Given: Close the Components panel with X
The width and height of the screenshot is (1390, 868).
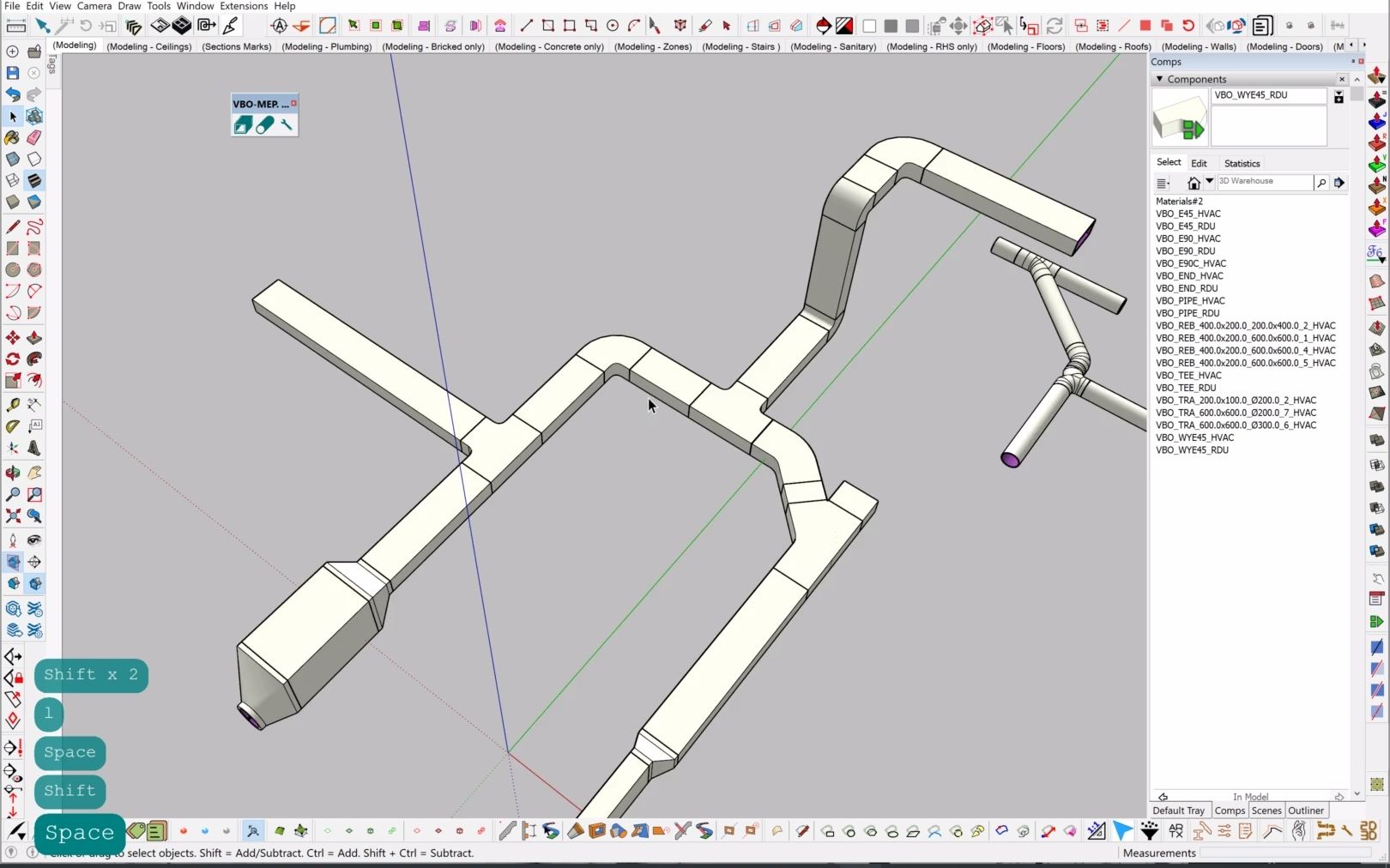Looking at the screenshot, I should coord(1342,79).
